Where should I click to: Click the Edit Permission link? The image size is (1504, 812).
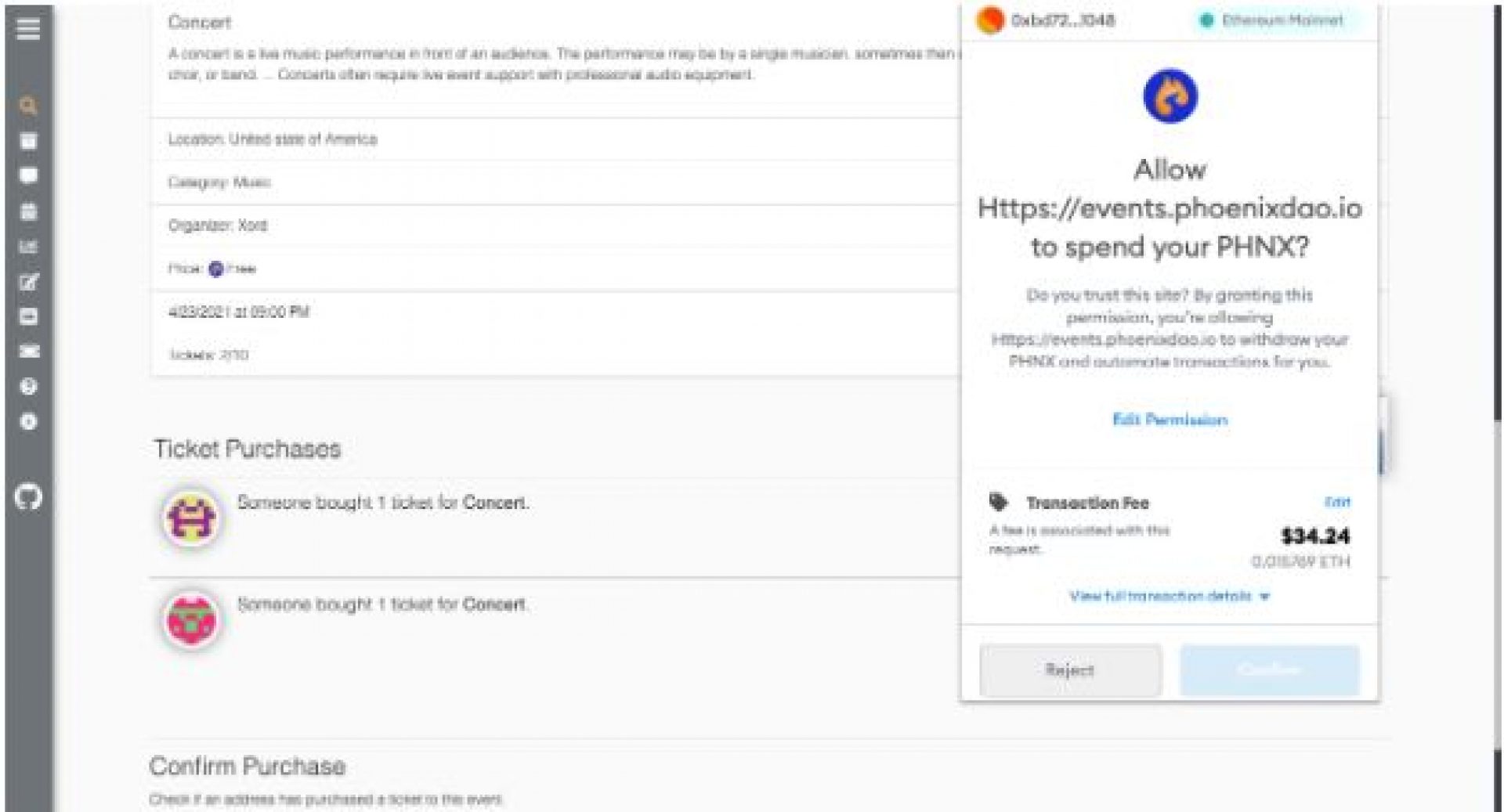point(1170,420)
